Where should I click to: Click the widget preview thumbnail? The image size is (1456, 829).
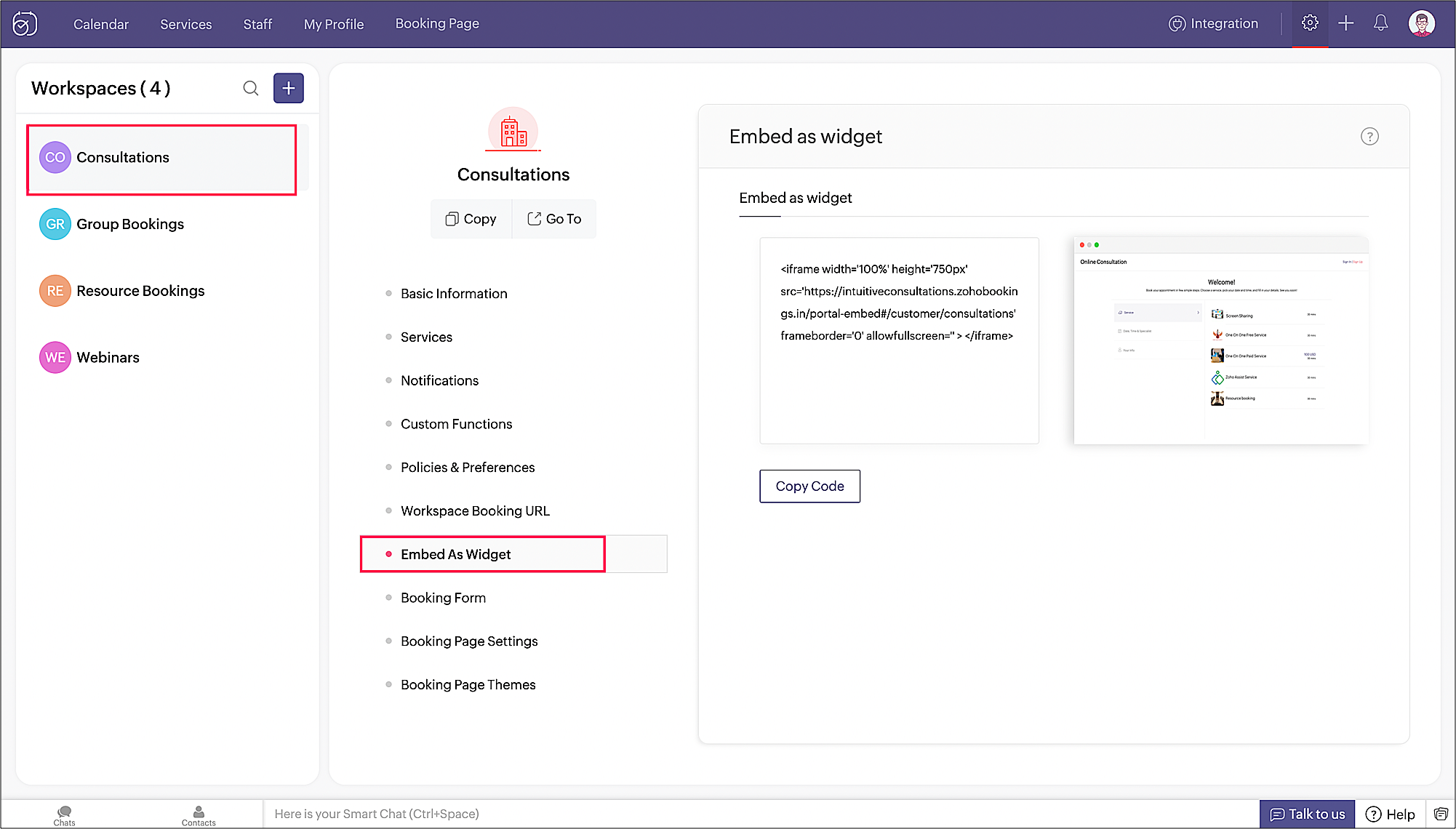click(x=1220, y=340)
